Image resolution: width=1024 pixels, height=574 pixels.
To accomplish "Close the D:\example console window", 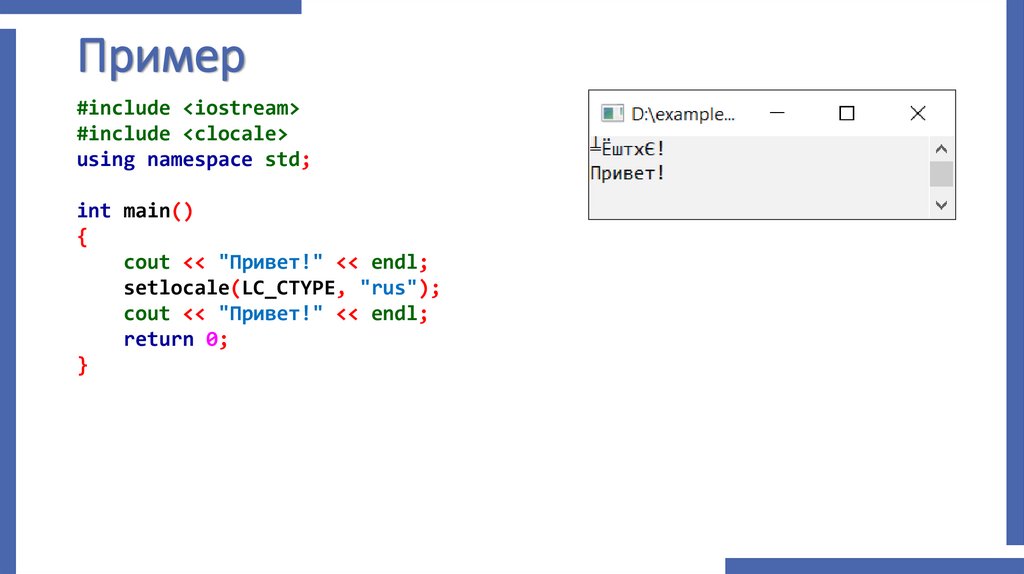I will click(x=918, y=114).
